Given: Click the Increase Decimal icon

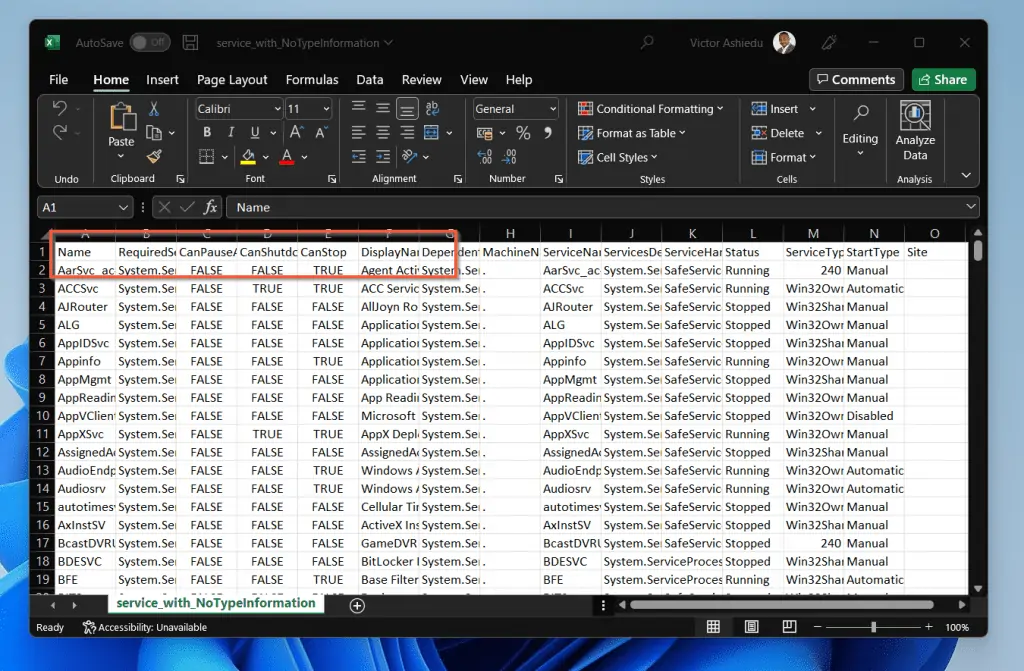Looking at the screenshot, I should [x=485, y=157].
